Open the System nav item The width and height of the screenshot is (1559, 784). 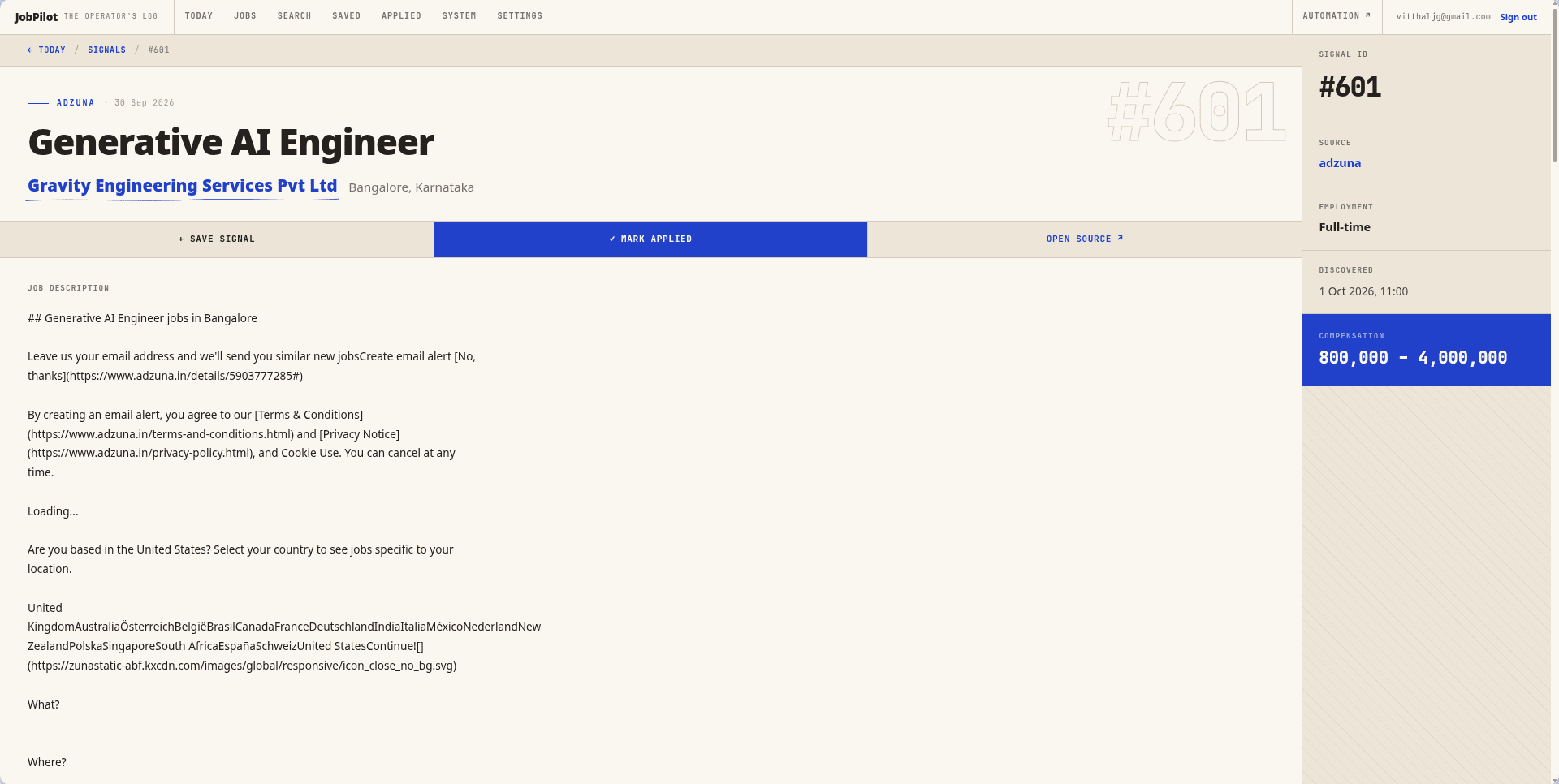point(459,16)
